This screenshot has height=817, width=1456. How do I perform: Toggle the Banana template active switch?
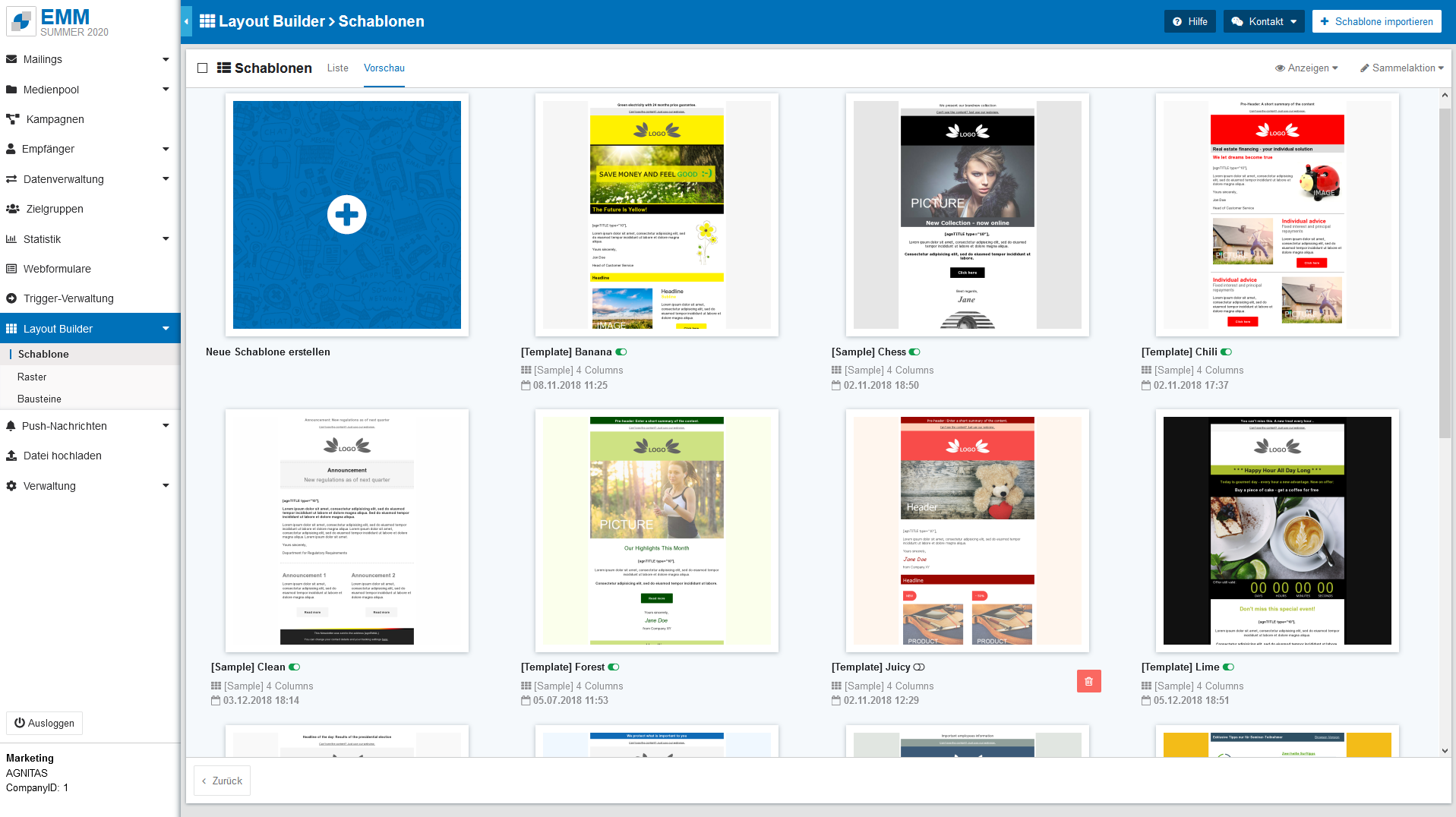621,352
